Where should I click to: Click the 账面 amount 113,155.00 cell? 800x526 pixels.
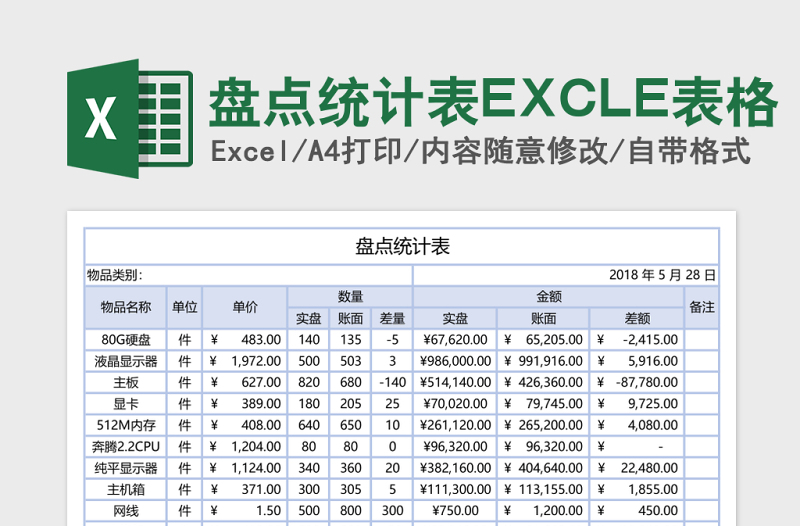[543, 490]
